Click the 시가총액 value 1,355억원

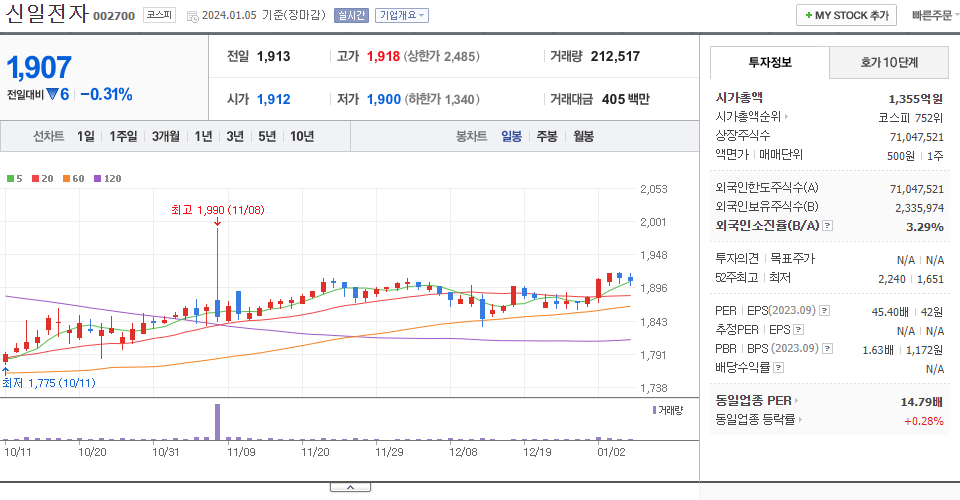(x=916, y=99)
